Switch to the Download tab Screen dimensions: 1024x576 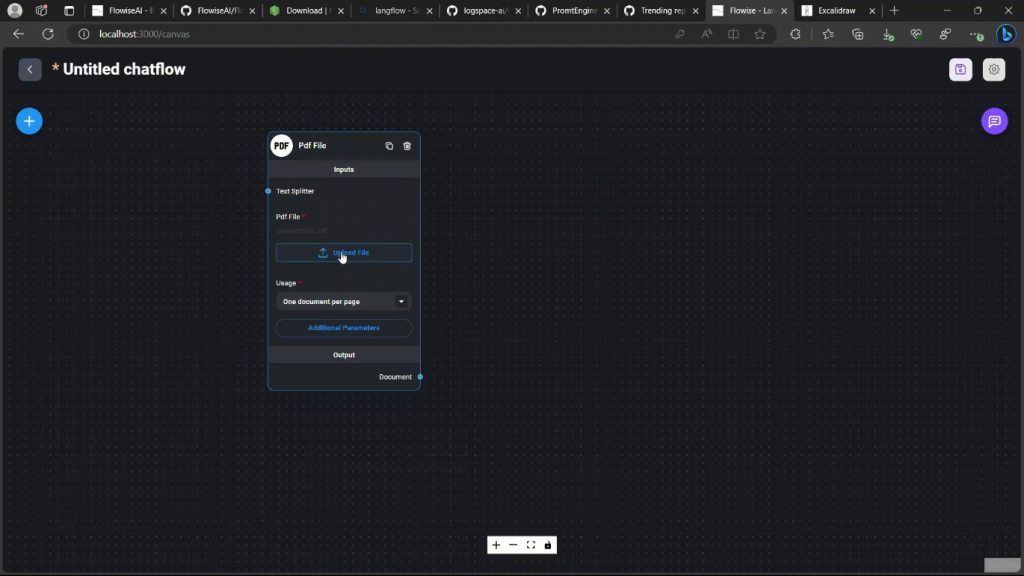pos(306,10)
